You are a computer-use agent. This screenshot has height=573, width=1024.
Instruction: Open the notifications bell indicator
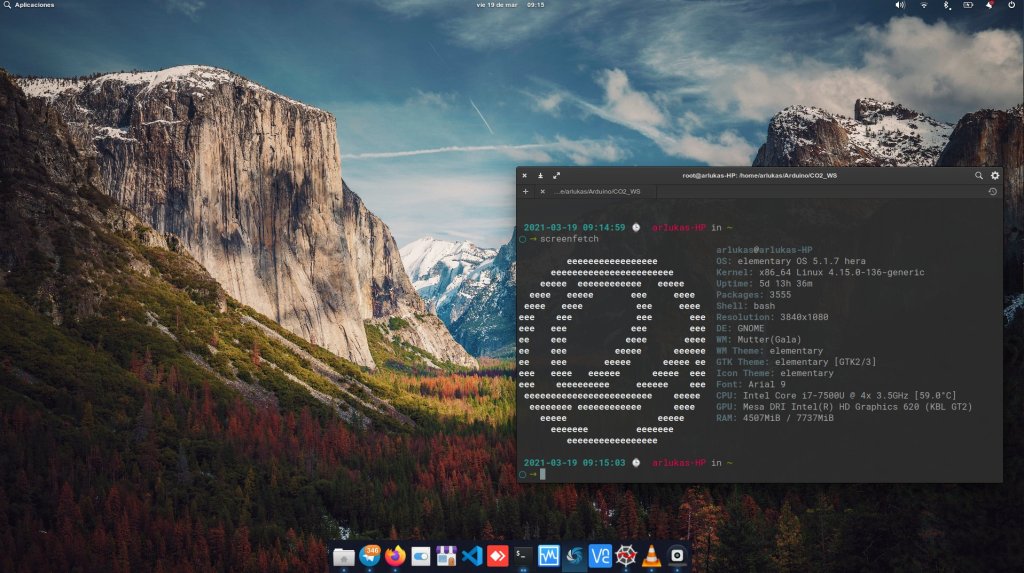(x=989, y=5)
